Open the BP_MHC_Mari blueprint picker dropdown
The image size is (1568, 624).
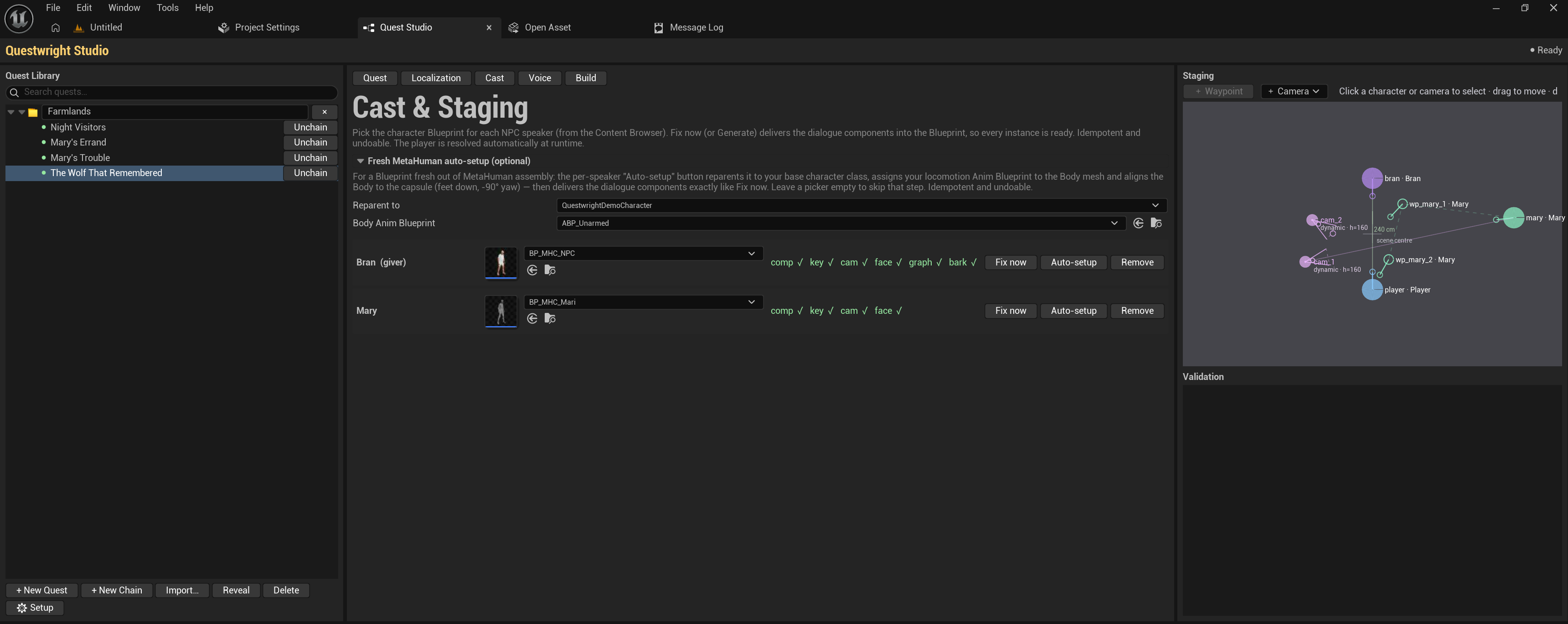pos(643,302)
